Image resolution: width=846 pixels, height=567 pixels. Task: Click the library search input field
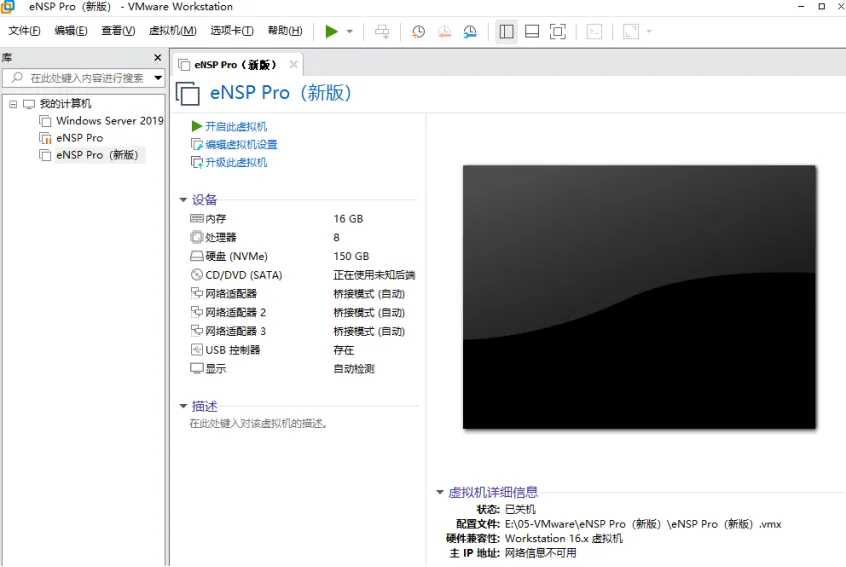point(79,78)
